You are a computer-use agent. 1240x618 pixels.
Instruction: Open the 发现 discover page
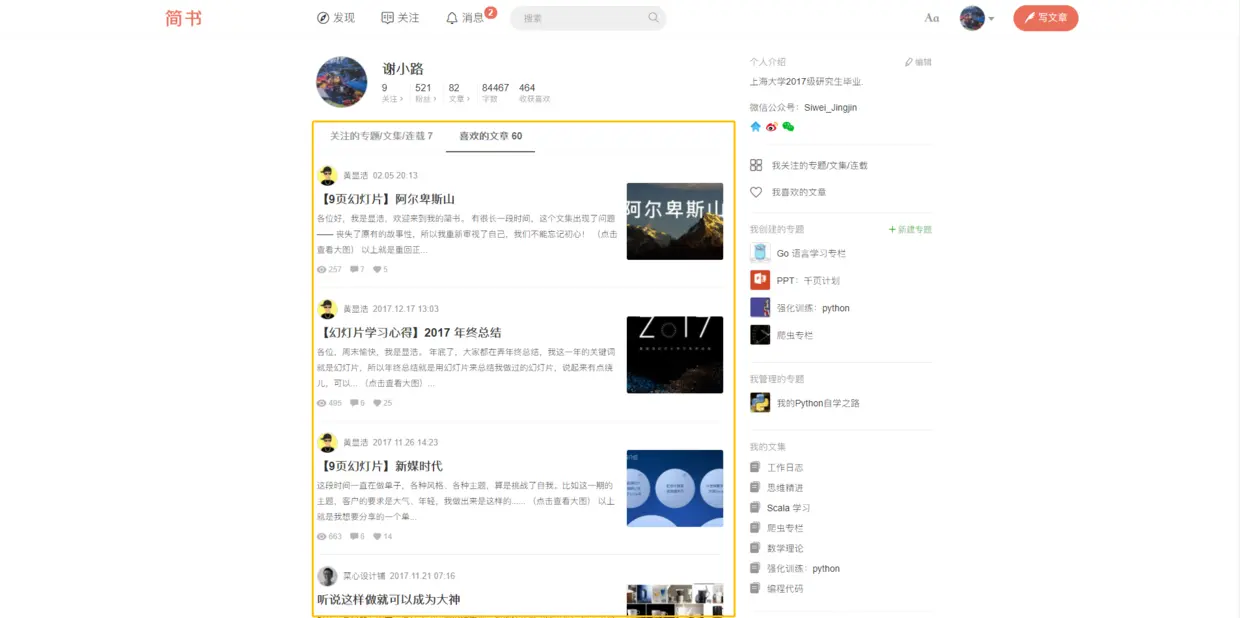click(x=336, y=18)
